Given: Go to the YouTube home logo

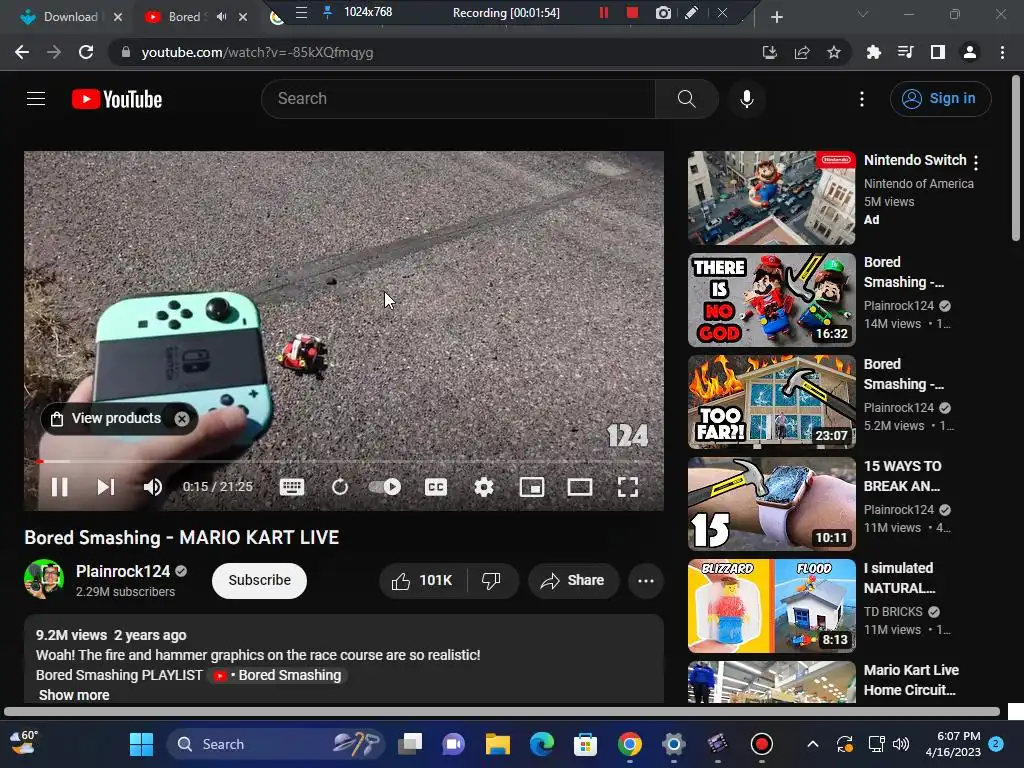Looking at the screenshot, I should click(x=117, y=99).
